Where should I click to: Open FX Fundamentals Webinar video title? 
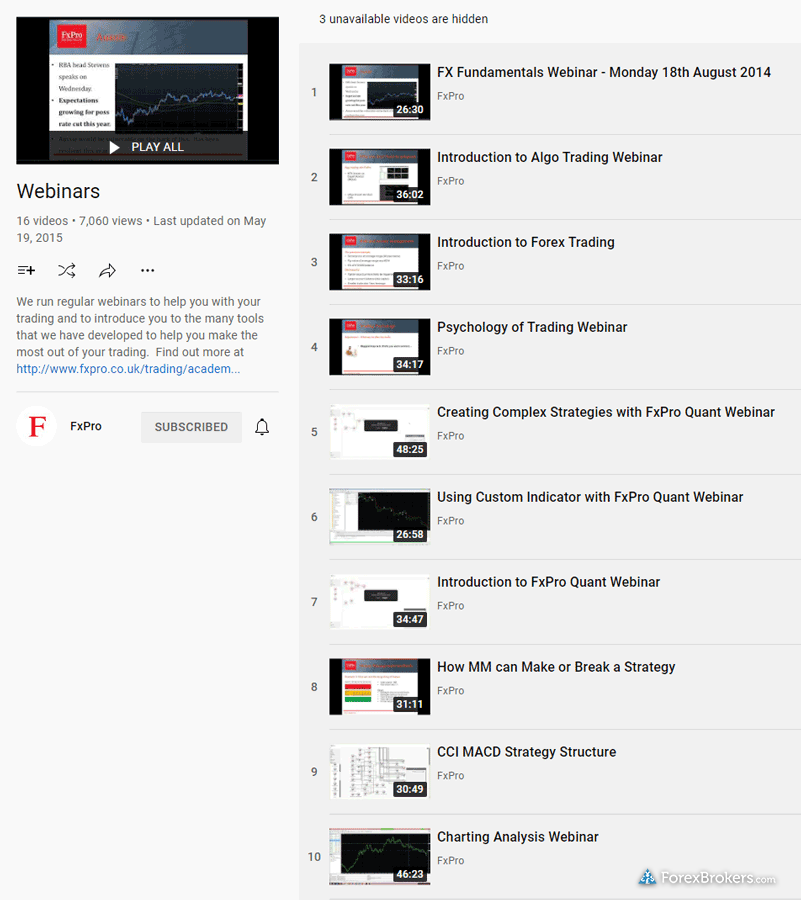coord(604,72)
